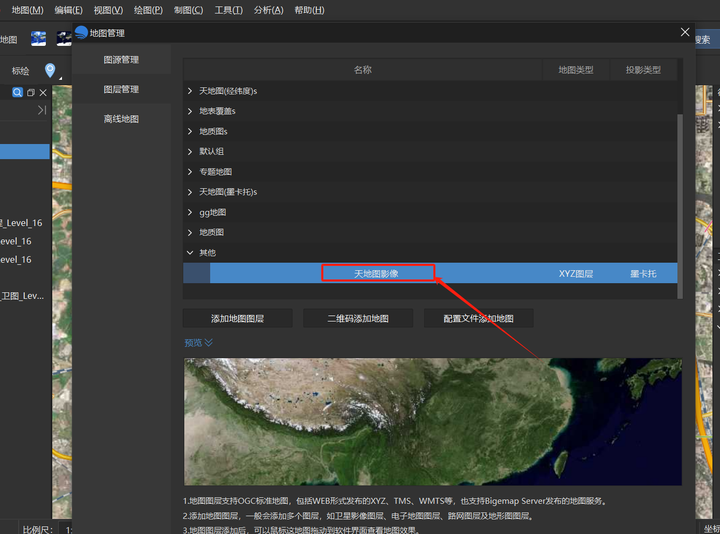Open the 制图(C) menu
Viewport: 720px width, 534px height.
pos(188,10)
